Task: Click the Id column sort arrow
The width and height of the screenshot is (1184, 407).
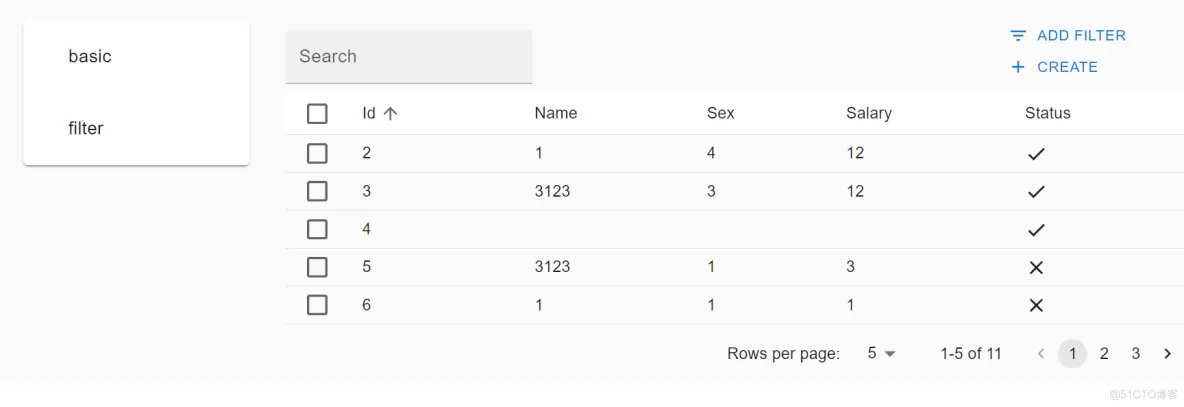Action: pyautogui.click(x=390, y=114)
